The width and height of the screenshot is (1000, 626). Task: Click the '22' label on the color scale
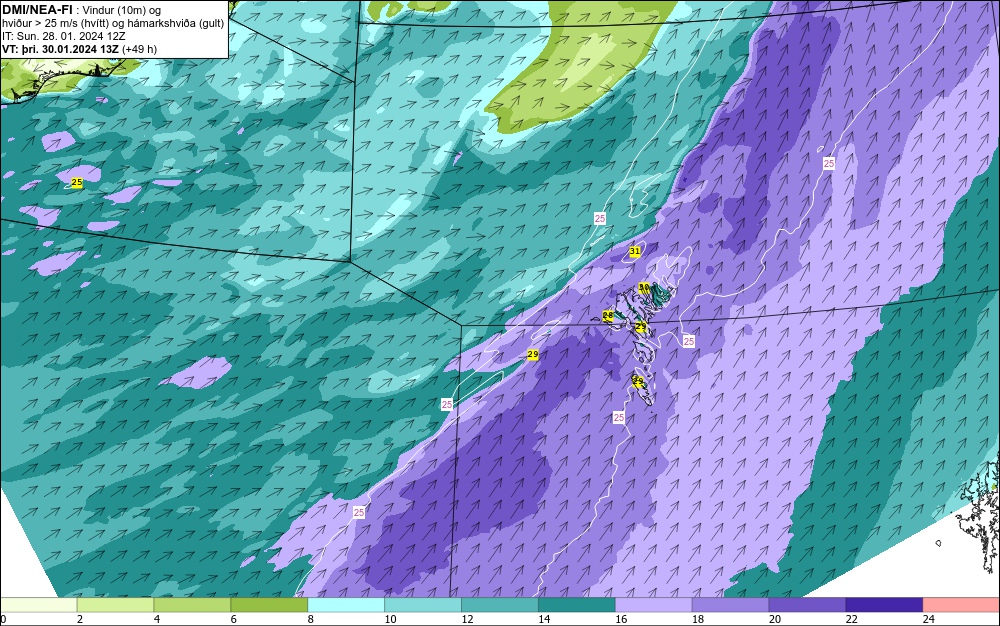pos(851,619)
